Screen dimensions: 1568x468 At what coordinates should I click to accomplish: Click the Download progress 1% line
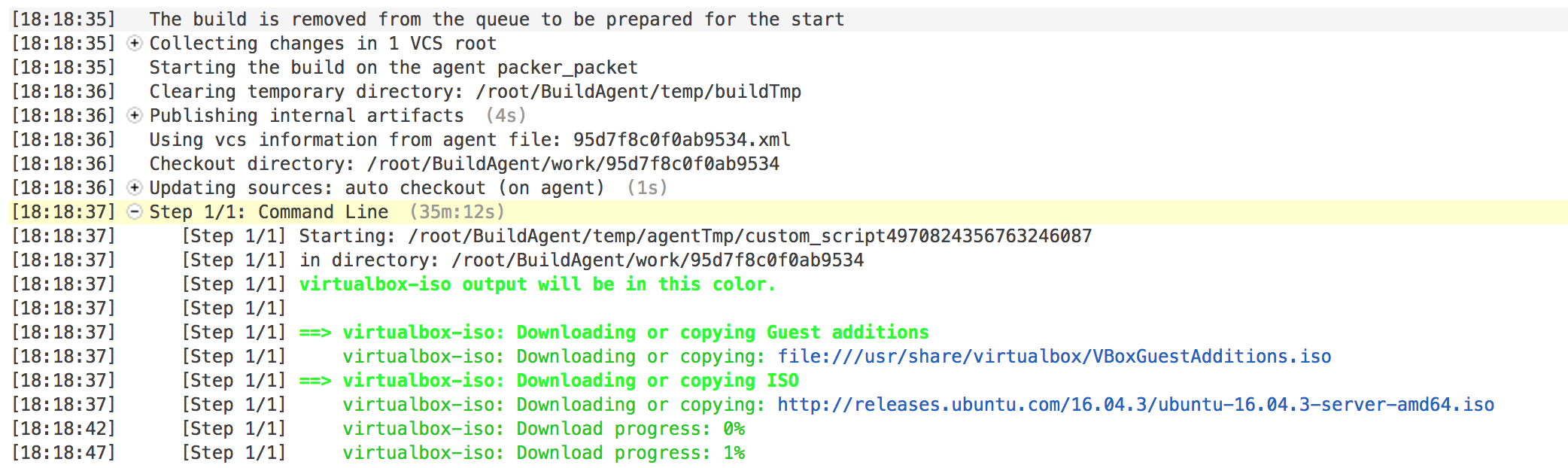(x=543, y=453)
